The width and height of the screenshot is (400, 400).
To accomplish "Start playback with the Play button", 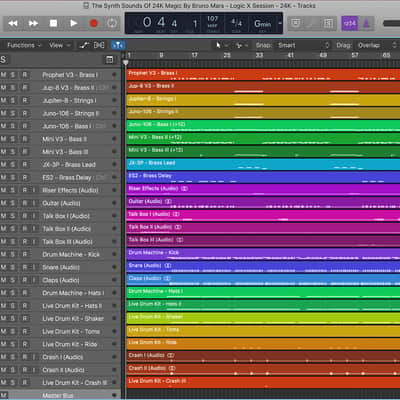I will pyautogui.click(x=74, y=23).
